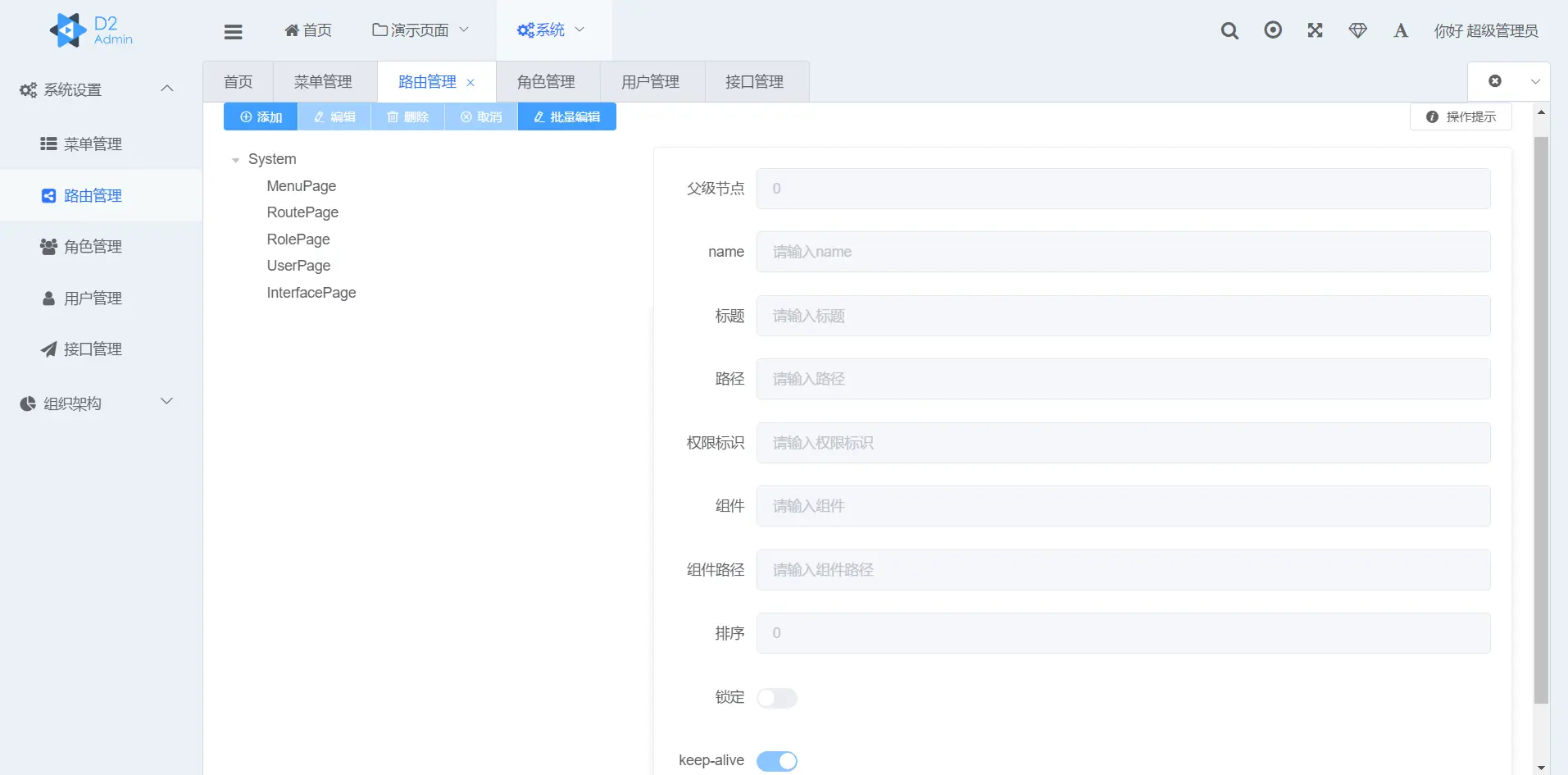Open the tab options dropdown arrow
The image size is (1568, 775).
tap(1535, 81)
